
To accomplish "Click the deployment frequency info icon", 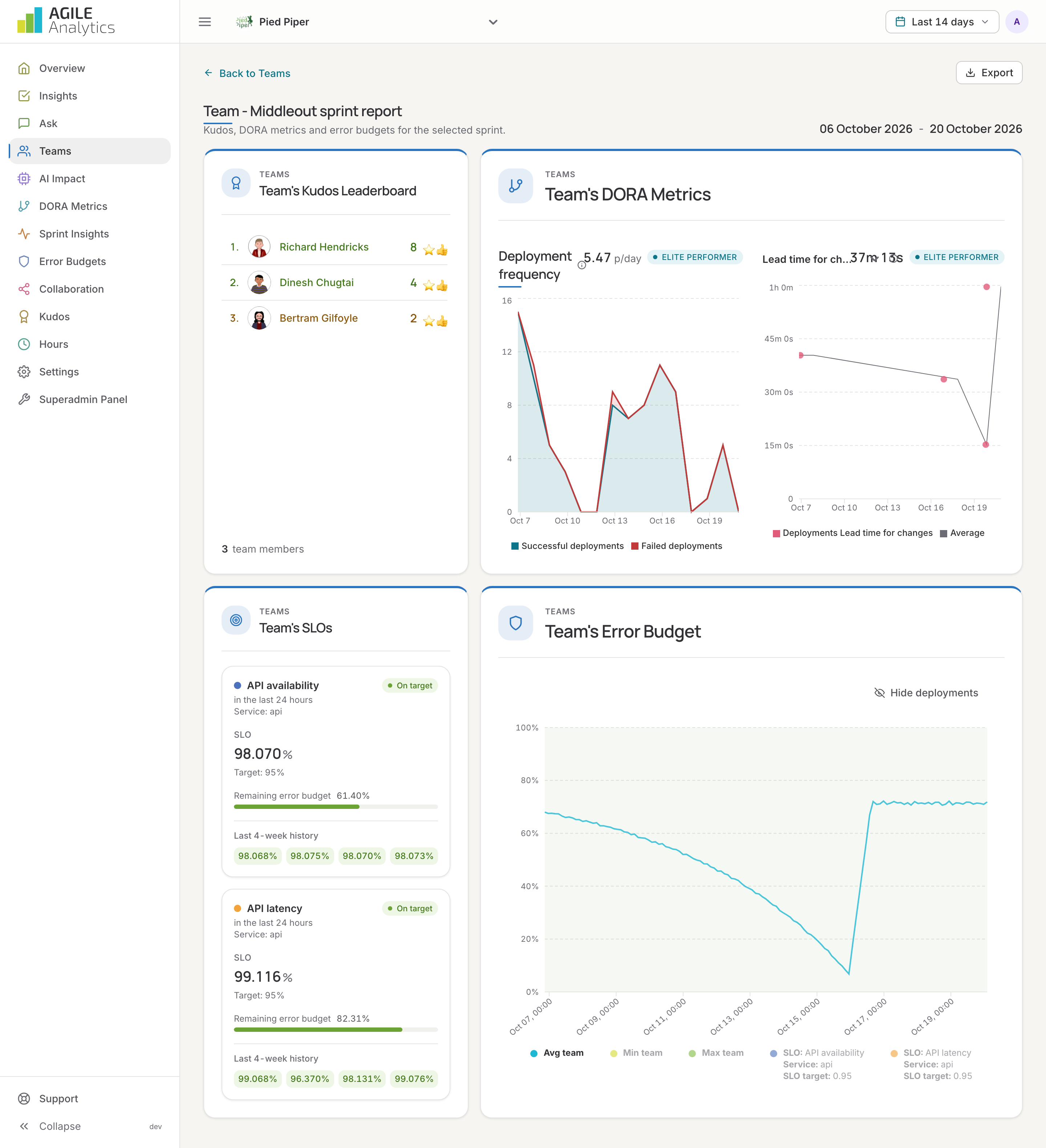I will point(581,265).
